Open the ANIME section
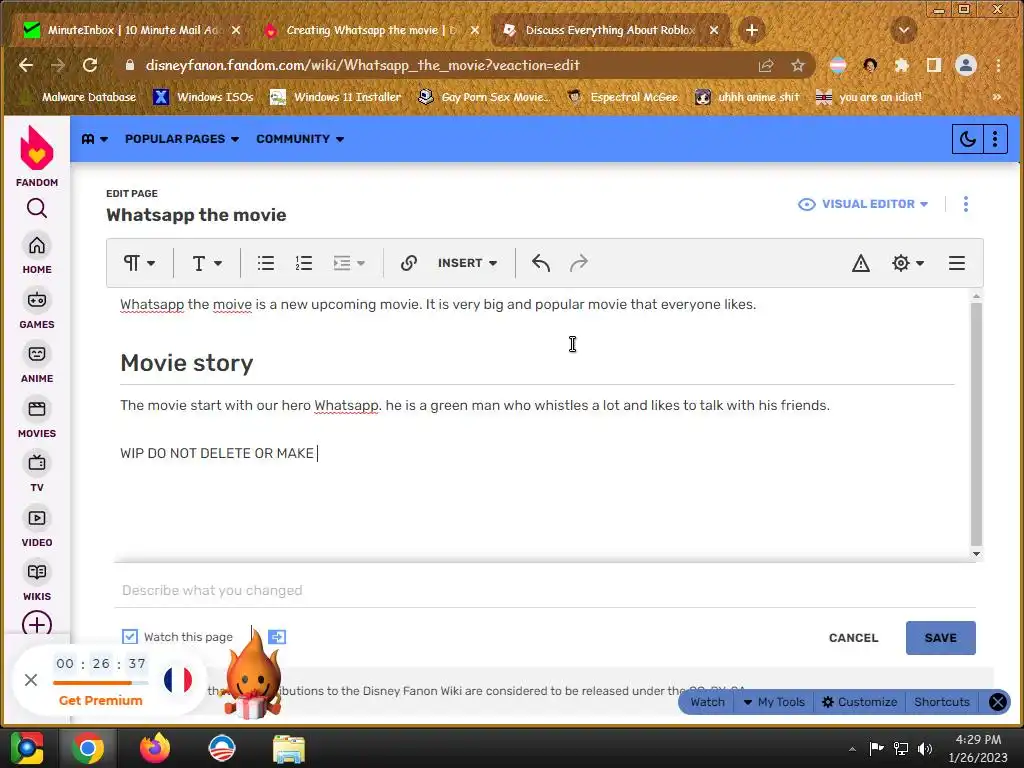The height and width of the screenshot is (768, 1024). (x=37, y=364)
